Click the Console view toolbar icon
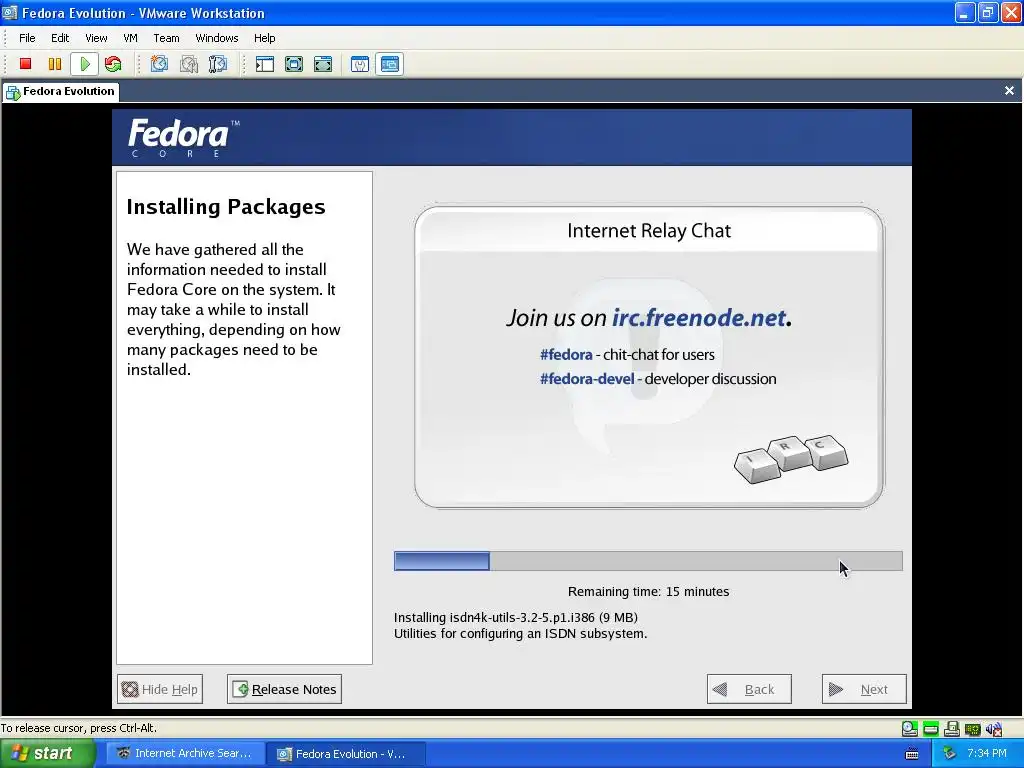The image size is (1024, 768). 390,64
